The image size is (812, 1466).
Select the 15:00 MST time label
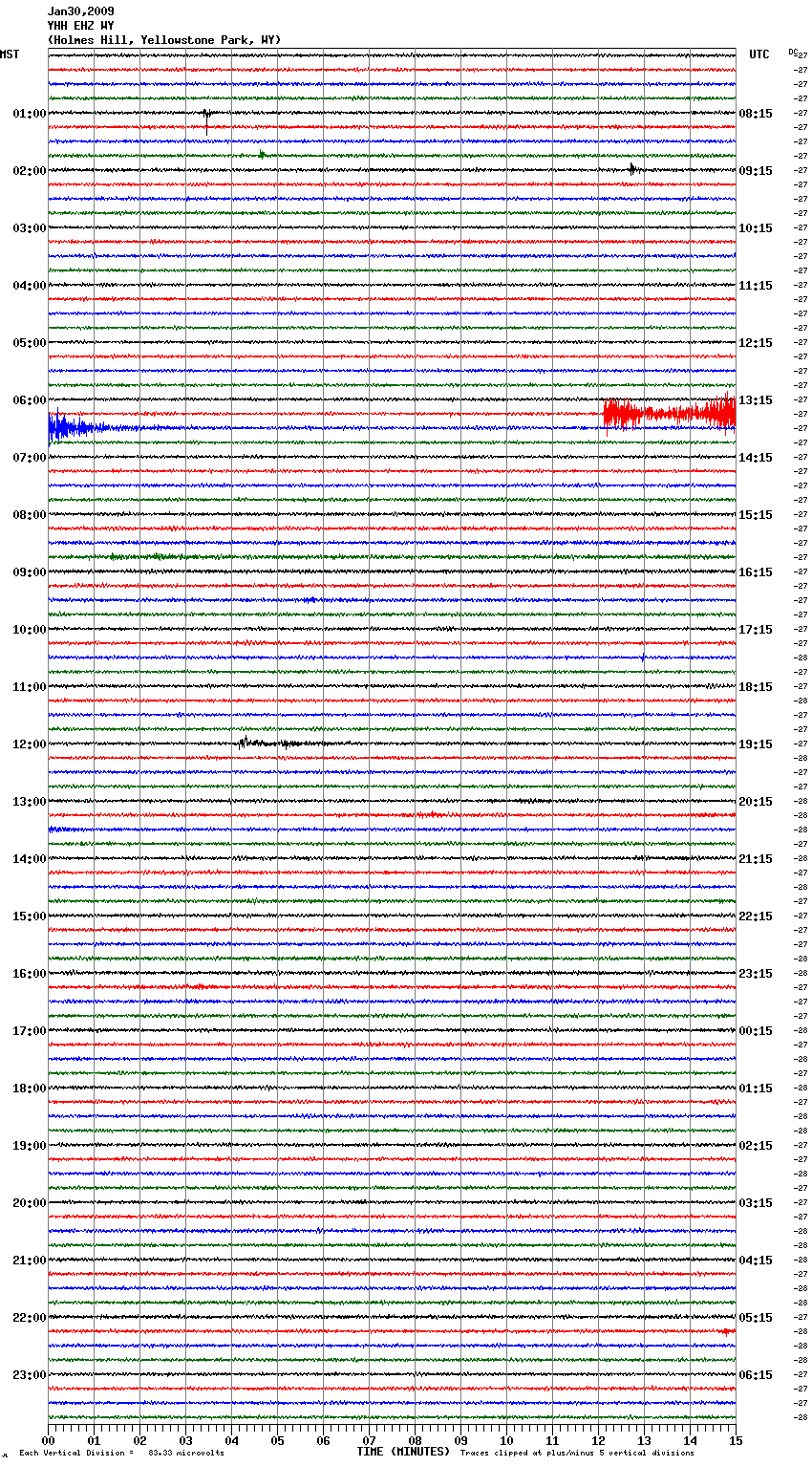(x=30, y=916)
